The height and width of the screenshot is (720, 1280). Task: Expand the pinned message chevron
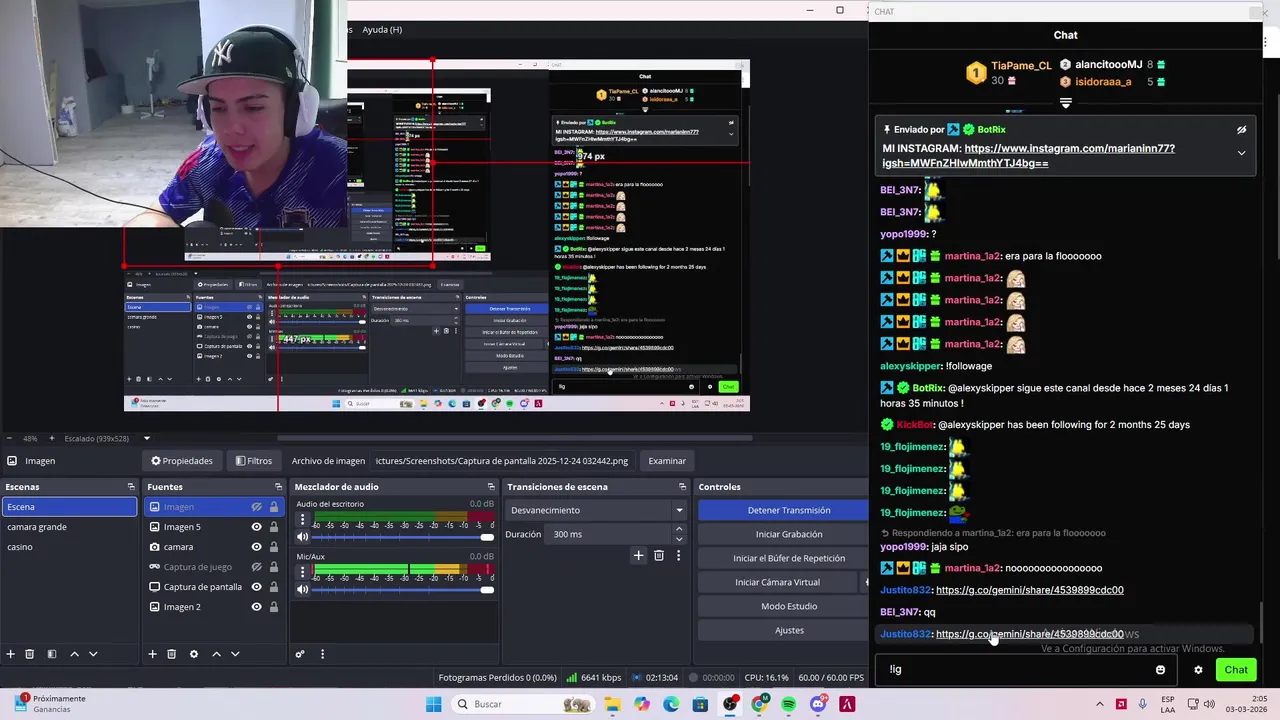[x=1241, y=153]
